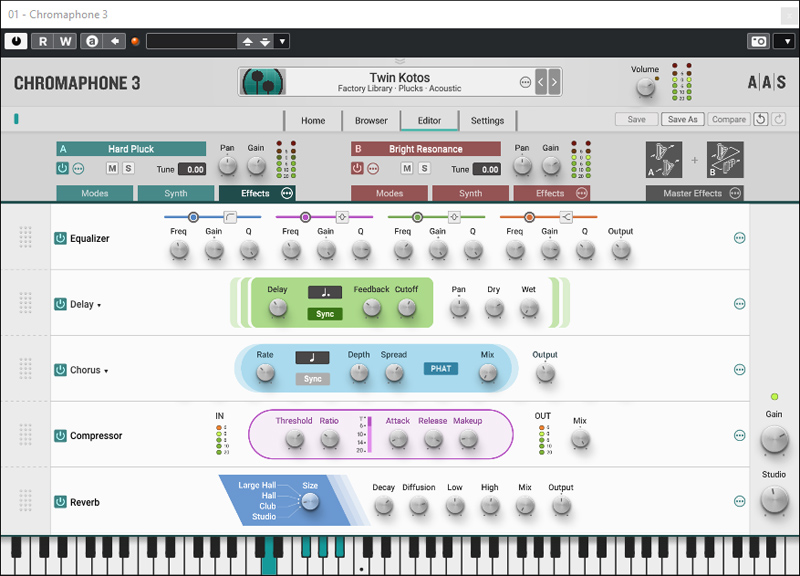Open layer B Modes tab

click(389, 193)
